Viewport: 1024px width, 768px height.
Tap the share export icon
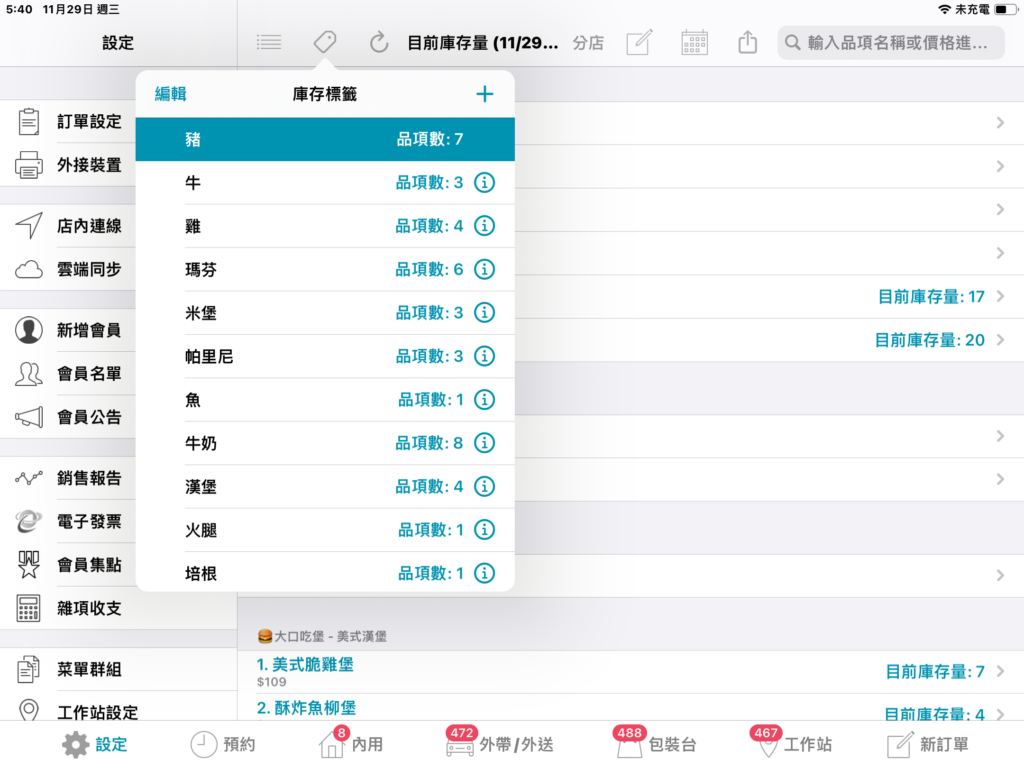747,42
